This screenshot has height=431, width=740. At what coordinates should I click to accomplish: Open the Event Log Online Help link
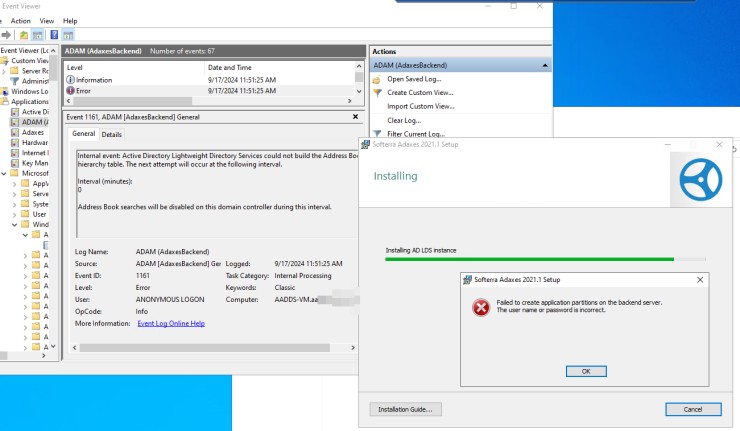coord(171,323)
